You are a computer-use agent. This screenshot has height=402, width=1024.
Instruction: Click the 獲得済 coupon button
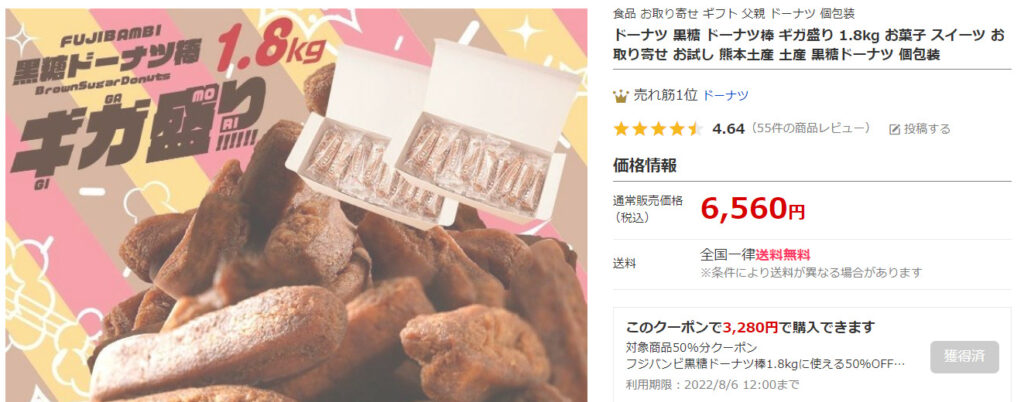pyautogui.click(x=964, y=357)
